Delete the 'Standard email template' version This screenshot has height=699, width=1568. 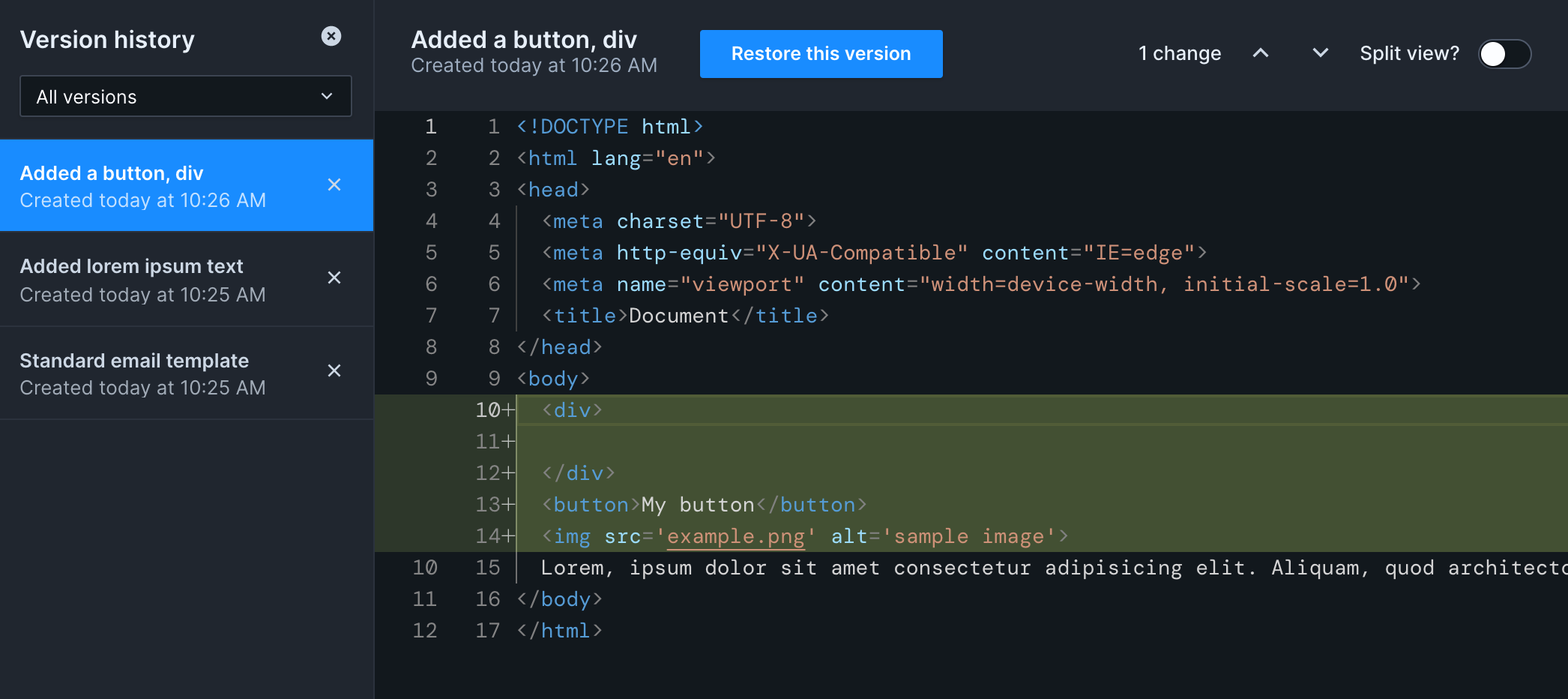pos(334,370)
